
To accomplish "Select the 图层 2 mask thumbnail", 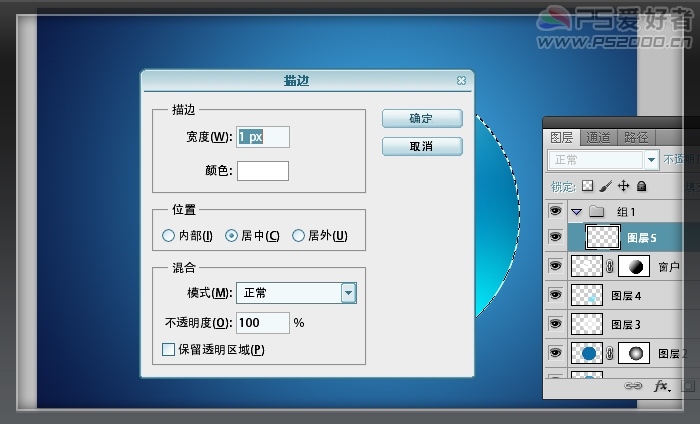I will [x=634, y=353].
